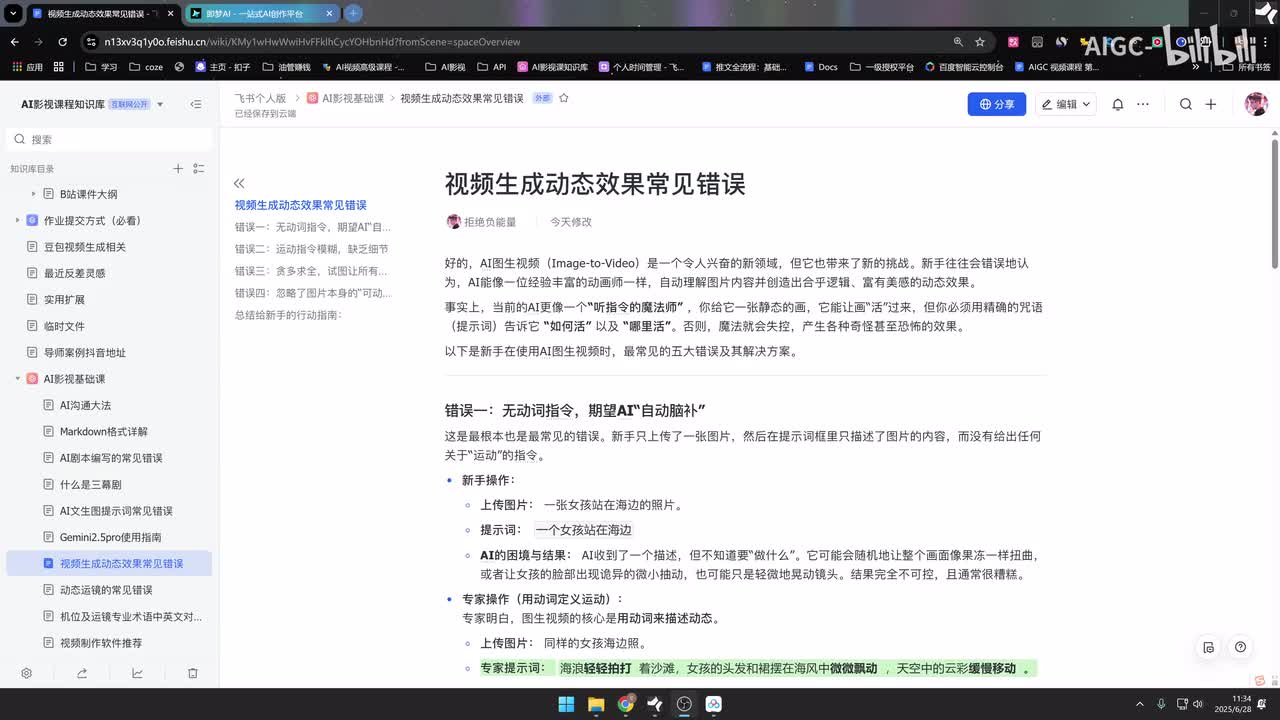Open the document catalog floating icon
This screenshot has width=1280, height=720.
click(1209, 647)
